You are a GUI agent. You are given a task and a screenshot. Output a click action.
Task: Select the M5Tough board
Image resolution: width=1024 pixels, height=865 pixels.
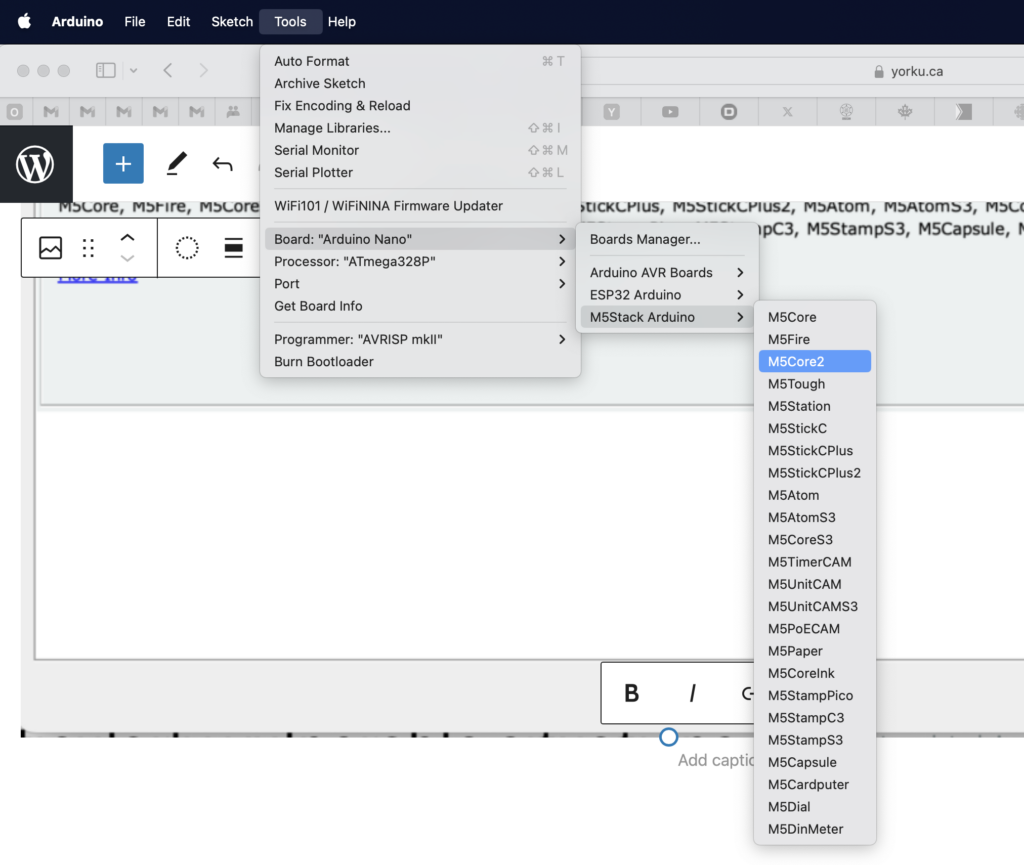tap(814, 384)
